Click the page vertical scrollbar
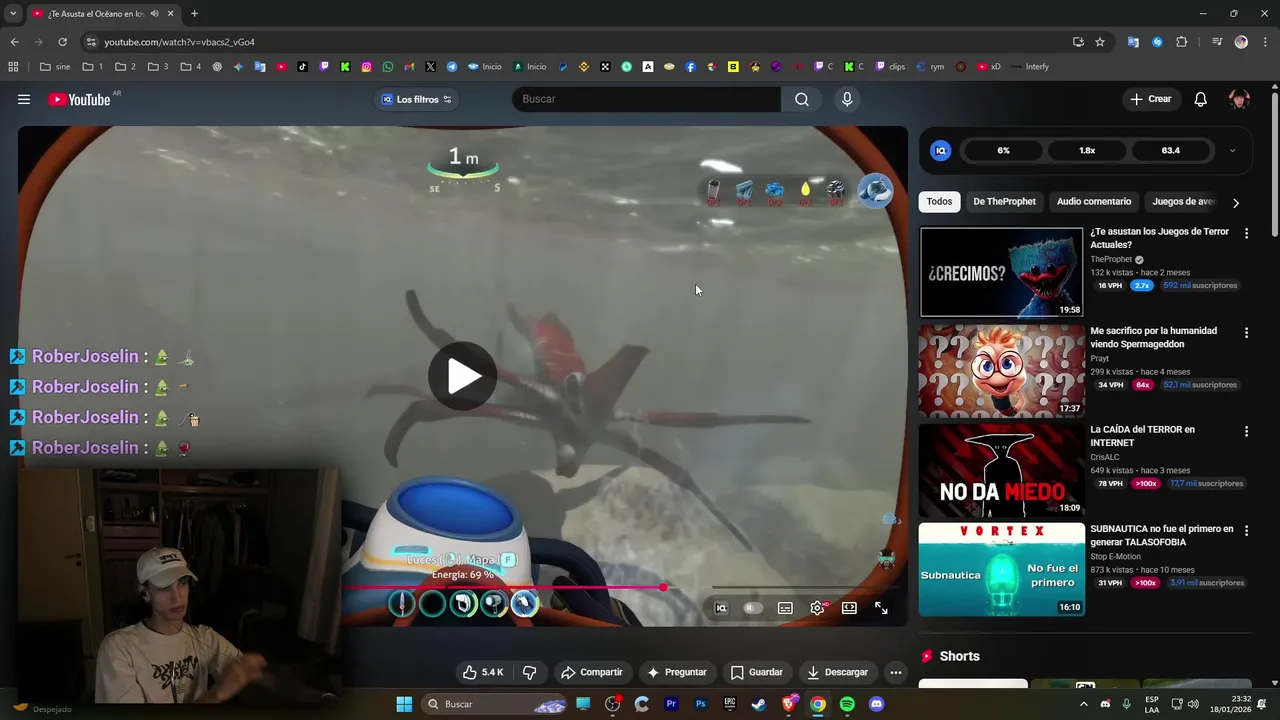This screenshot has height=720, width=1280. point(1274,165)
